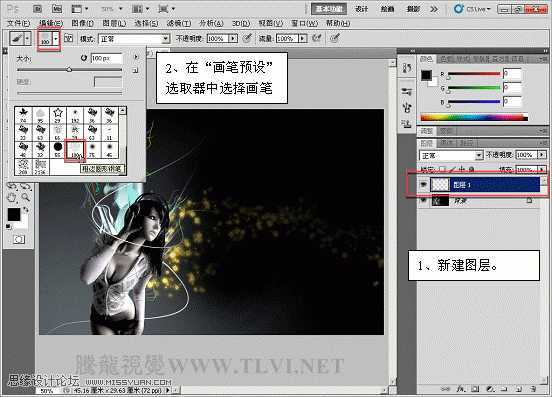Toggle Quick Mask mode in toolbox
Image resolution: width=552 pixels, height=397 pixels.
coord(19,240)
